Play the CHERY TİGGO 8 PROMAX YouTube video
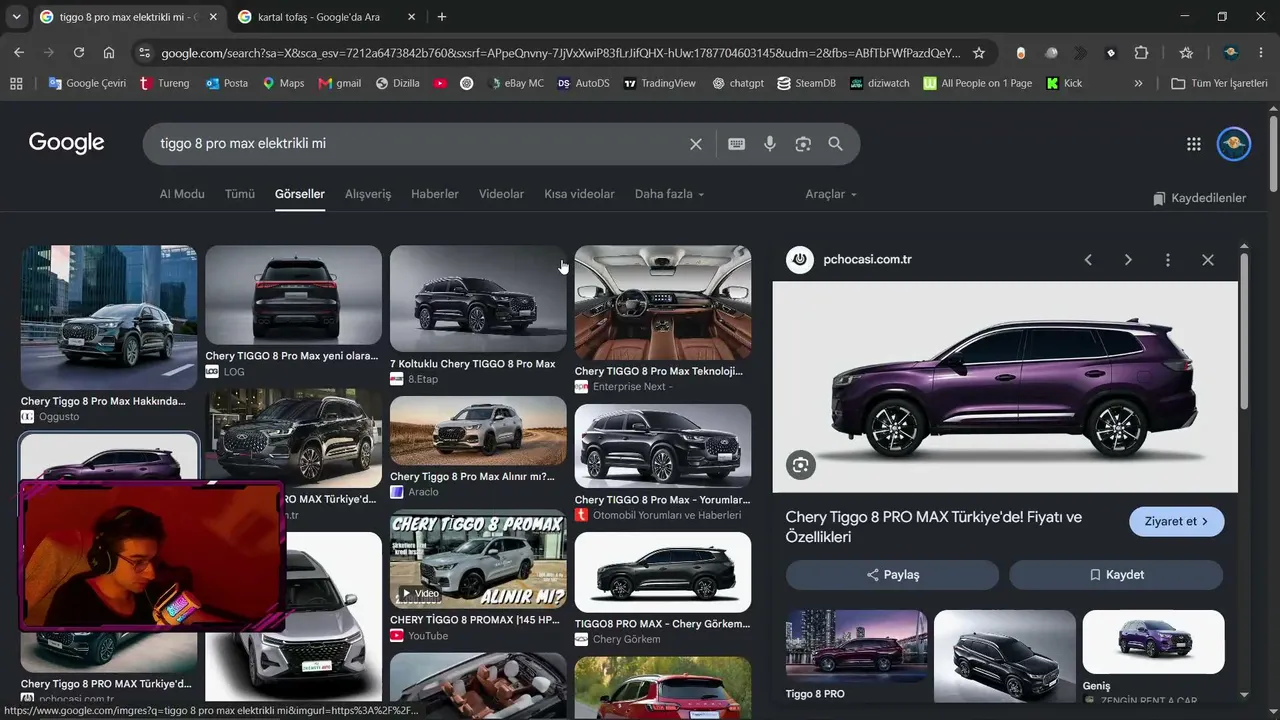Image resolution: width=1280 pixels, height=720 pixels. point(478,560)
